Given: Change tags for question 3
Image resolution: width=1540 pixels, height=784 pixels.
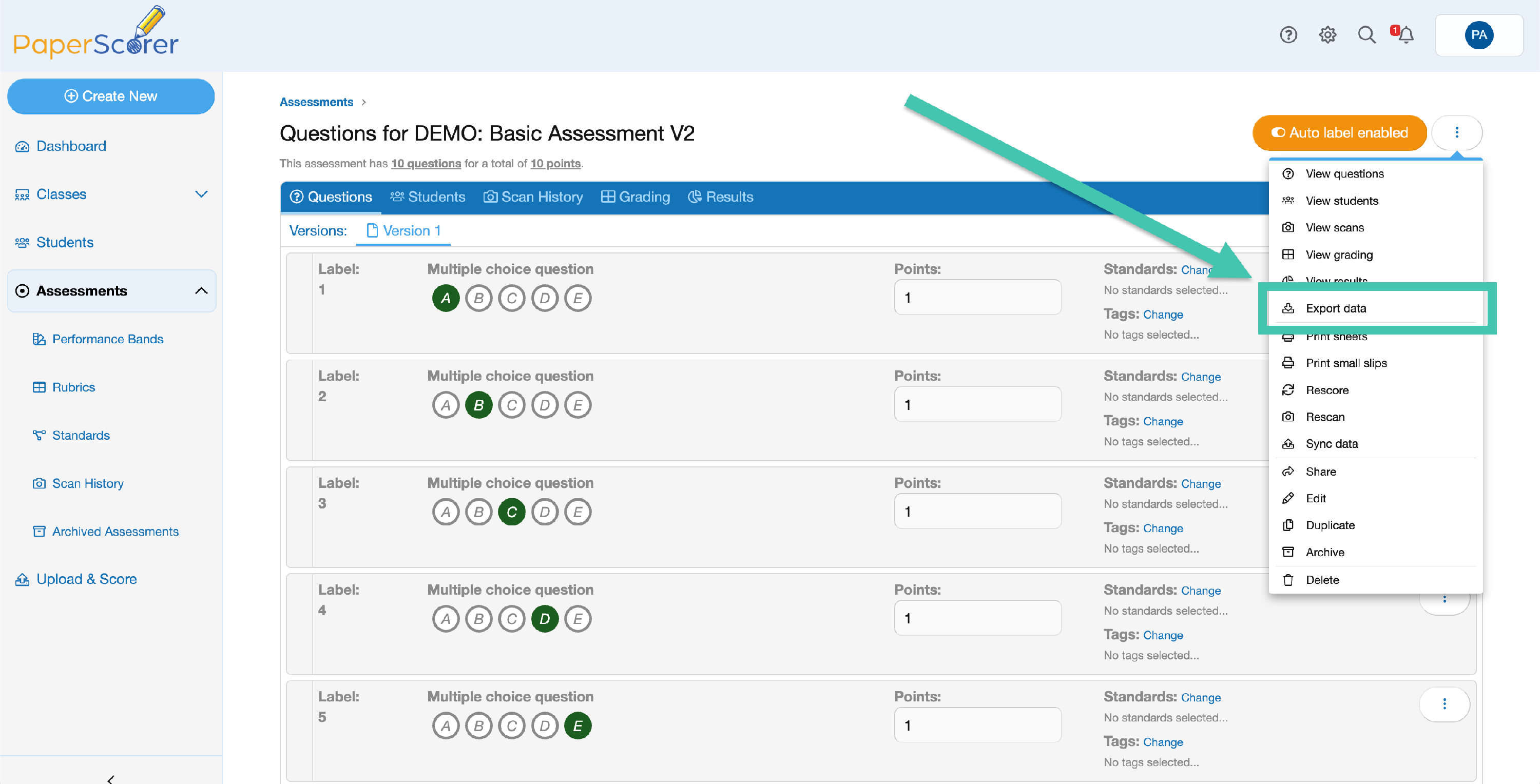Looking at the screenshot, I should tap(1163, 528).
